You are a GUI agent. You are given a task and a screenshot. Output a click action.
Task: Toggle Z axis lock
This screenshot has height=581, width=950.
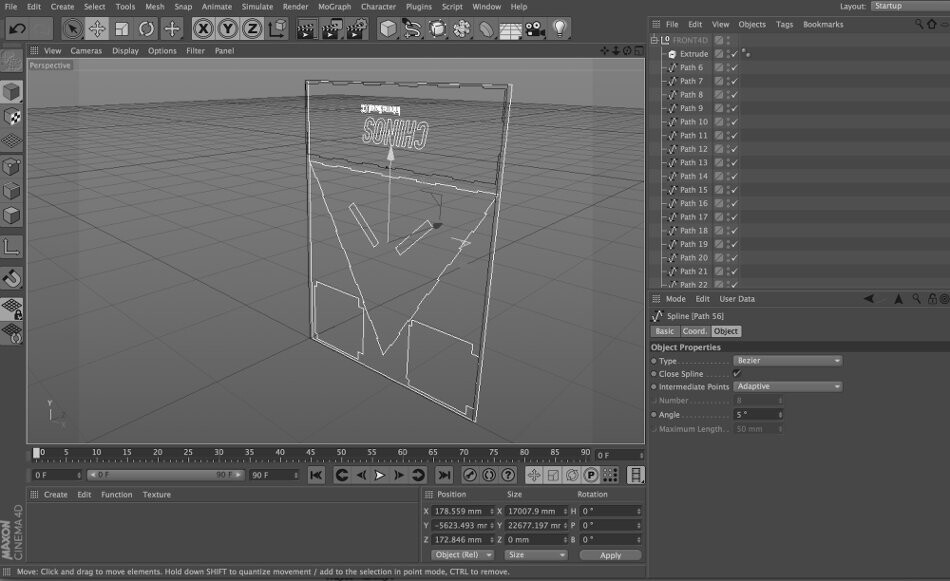coord(252,28)
